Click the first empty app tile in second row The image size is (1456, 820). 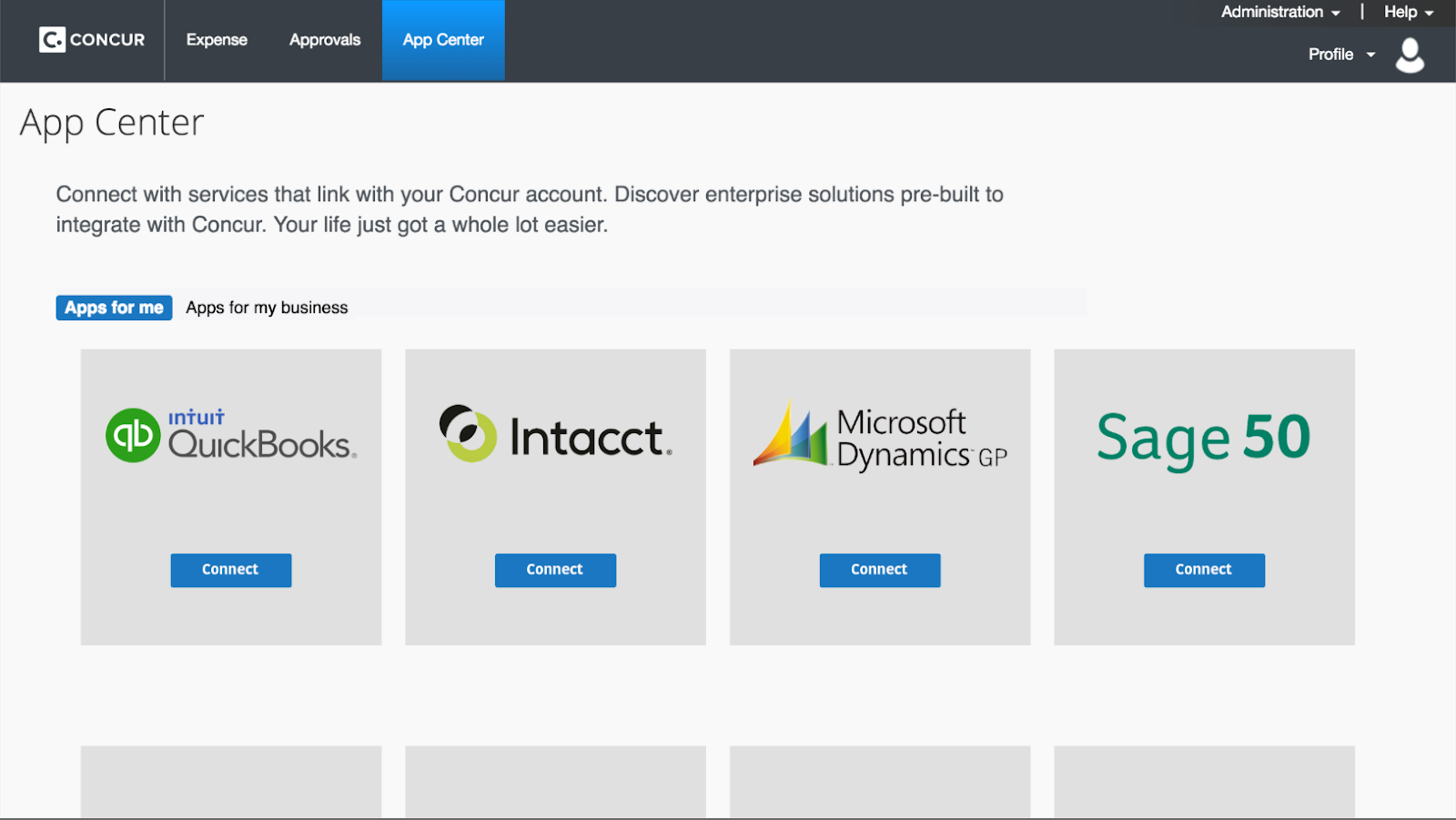point(231,781)
